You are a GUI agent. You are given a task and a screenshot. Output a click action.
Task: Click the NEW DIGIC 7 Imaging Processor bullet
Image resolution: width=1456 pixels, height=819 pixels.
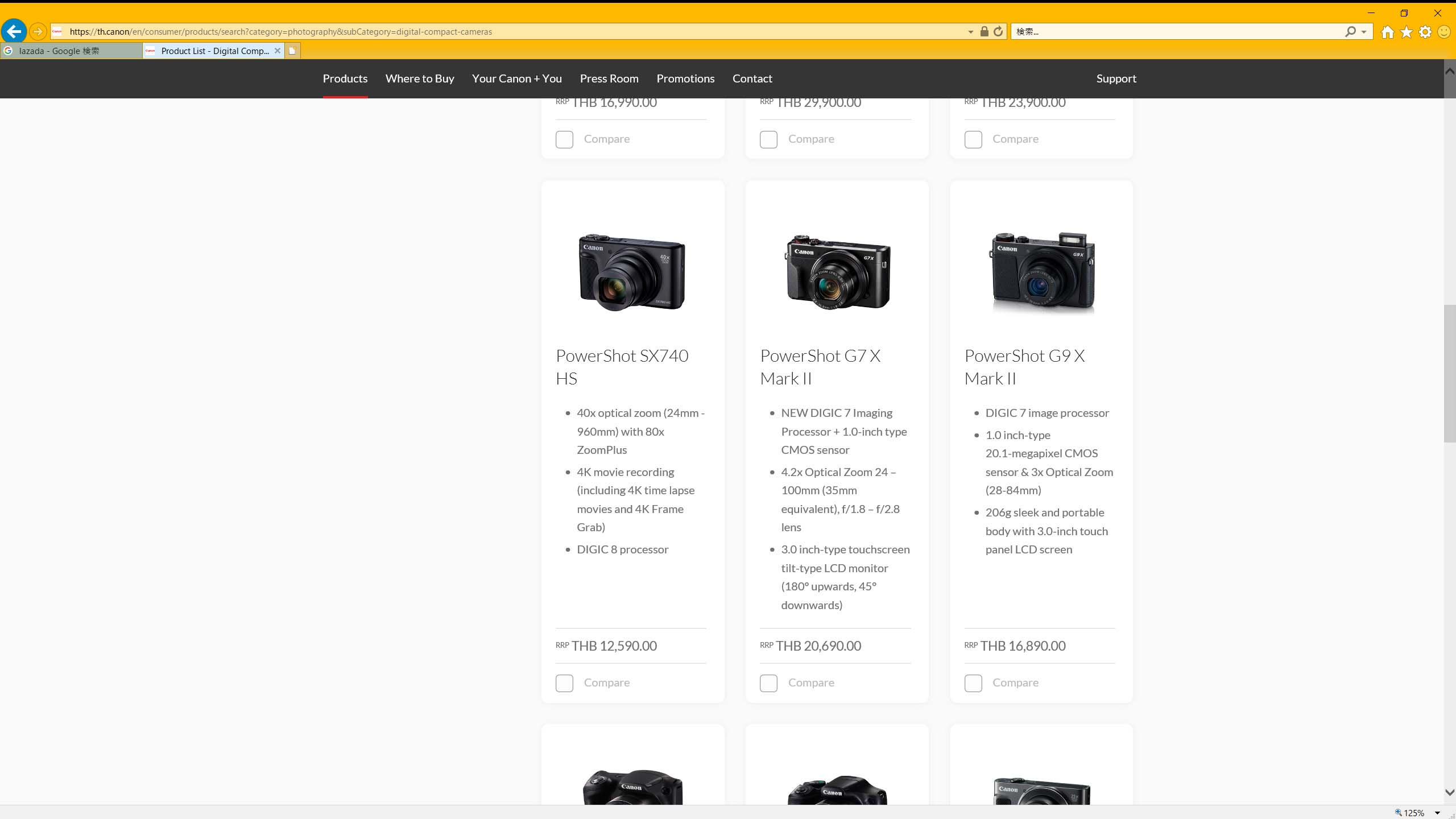pos(844,431)
